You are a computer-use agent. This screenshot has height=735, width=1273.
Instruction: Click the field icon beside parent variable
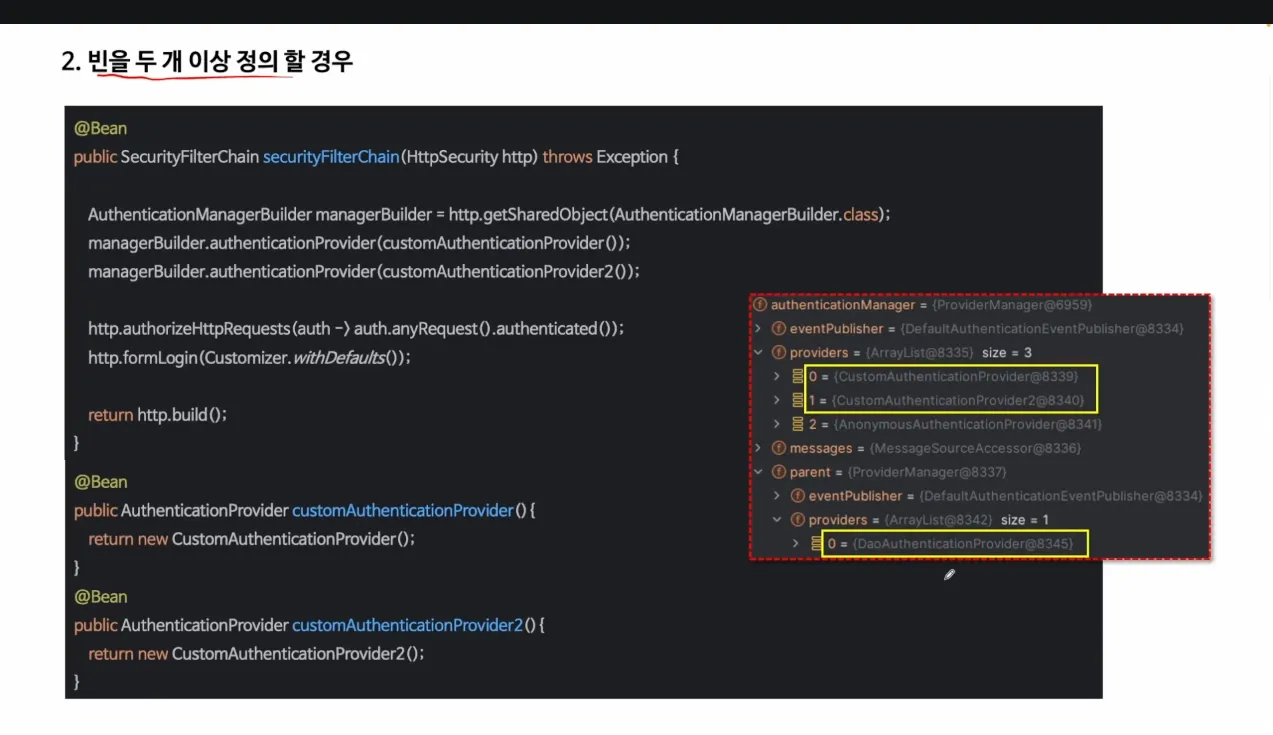click(778, 471)
